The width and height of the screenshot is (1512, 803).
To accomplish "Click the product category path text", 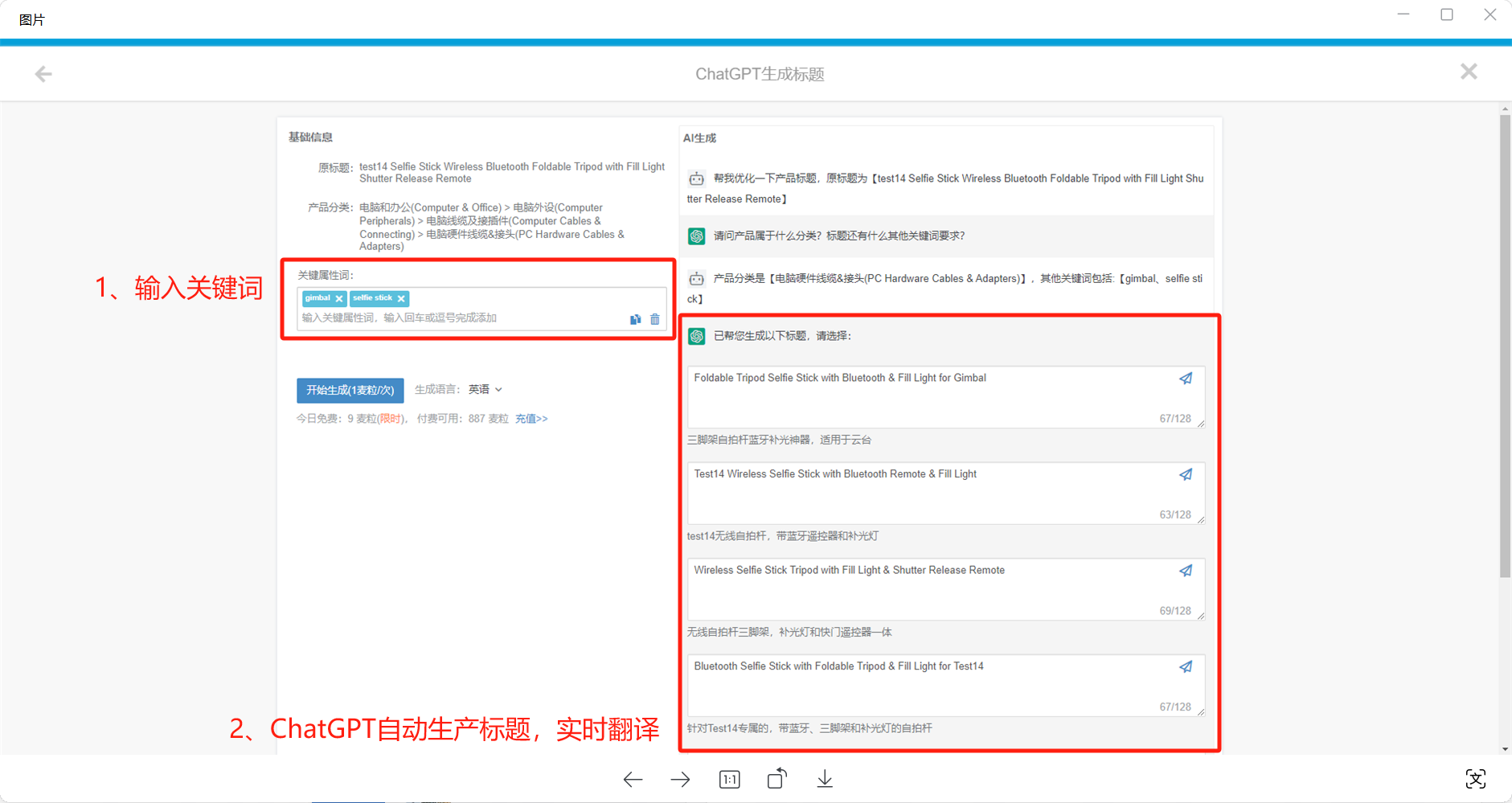I will 492,227.
